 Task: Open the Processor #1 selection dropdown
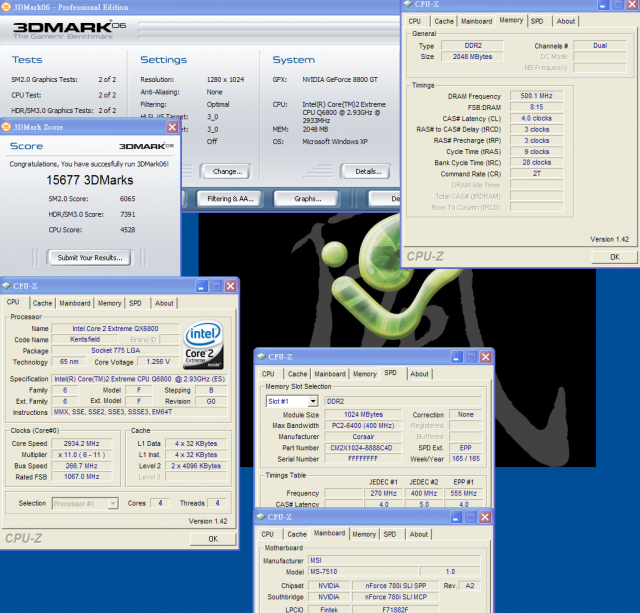pyautogui.click(x=113, y=504)
